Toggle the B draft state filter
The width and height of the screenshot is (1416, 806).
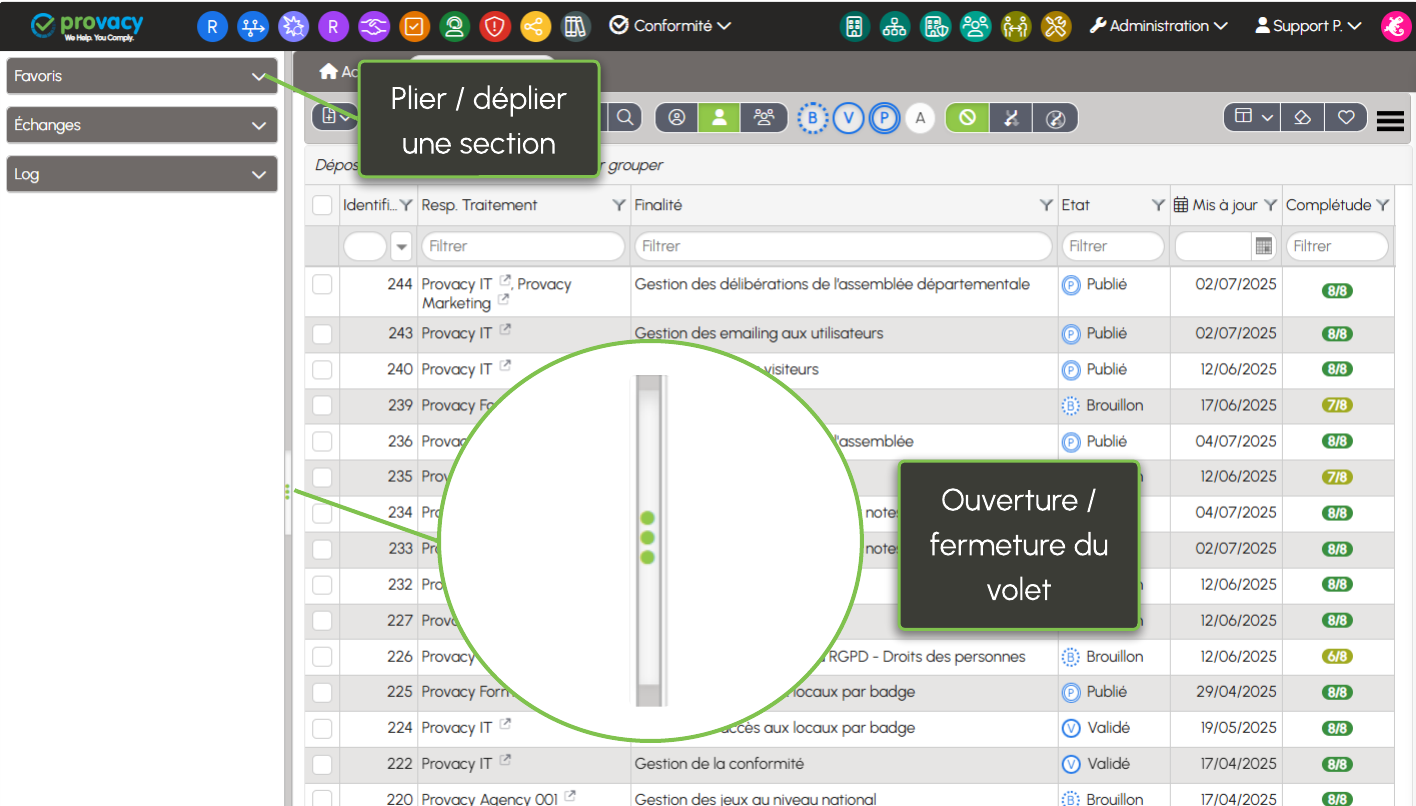click(813, 118)
